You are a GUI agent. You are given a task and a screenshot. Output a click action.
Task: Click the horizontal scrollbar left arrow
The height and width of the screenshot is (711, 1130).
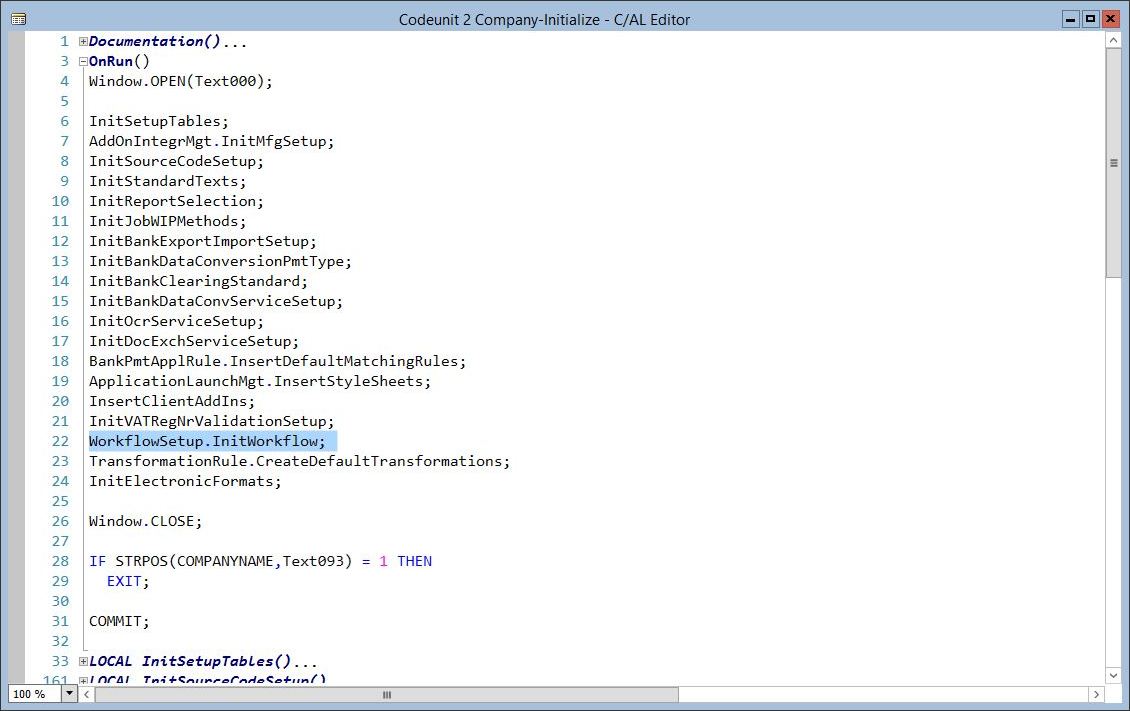[86, 694]
